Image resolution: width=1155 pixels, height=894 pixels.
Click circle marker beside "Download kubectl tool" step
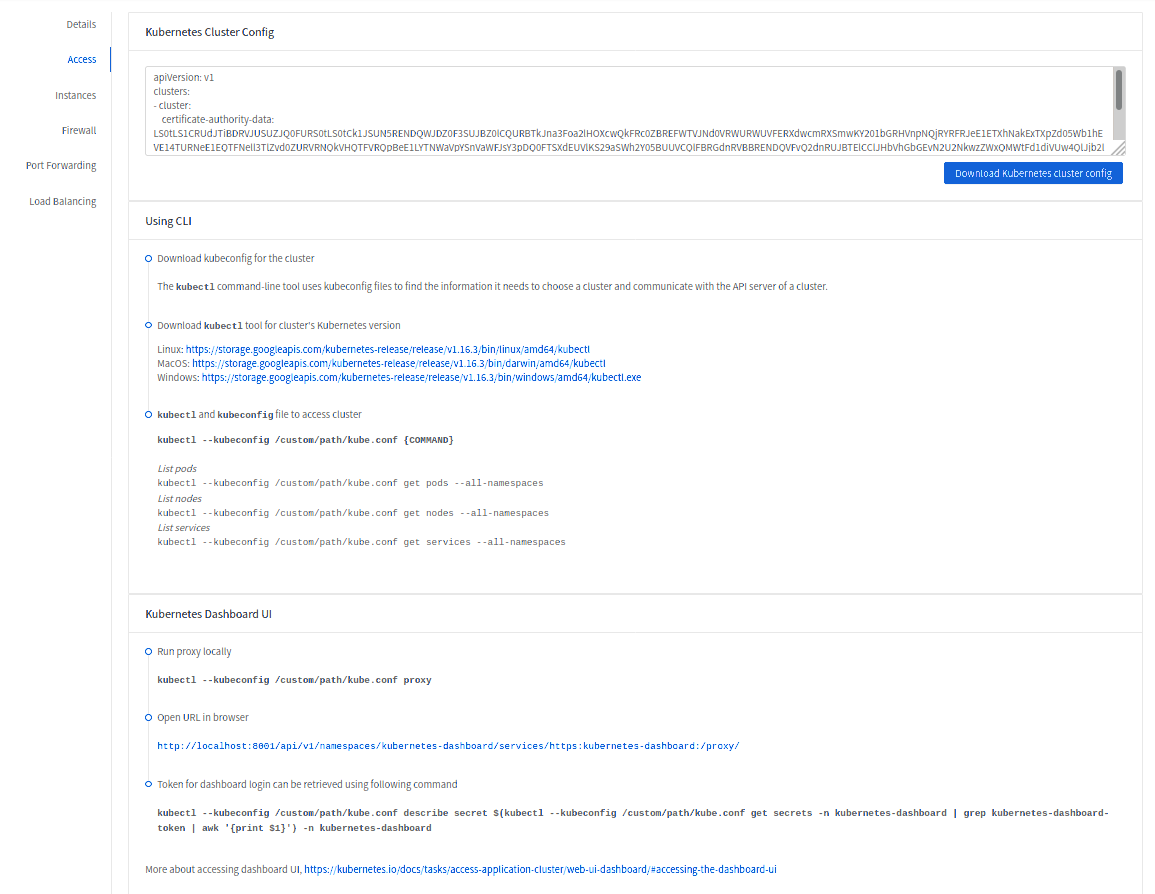click(x=148, y=324)
